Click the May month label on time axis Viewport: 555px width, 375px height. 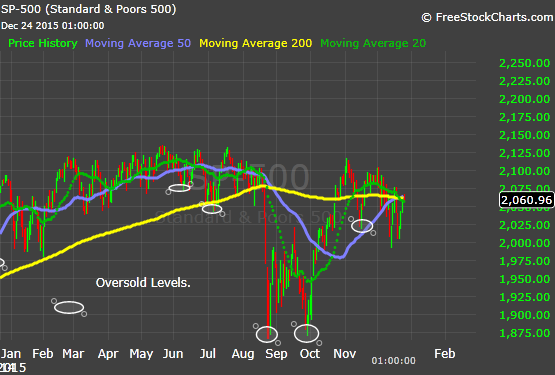click(141, 354)
